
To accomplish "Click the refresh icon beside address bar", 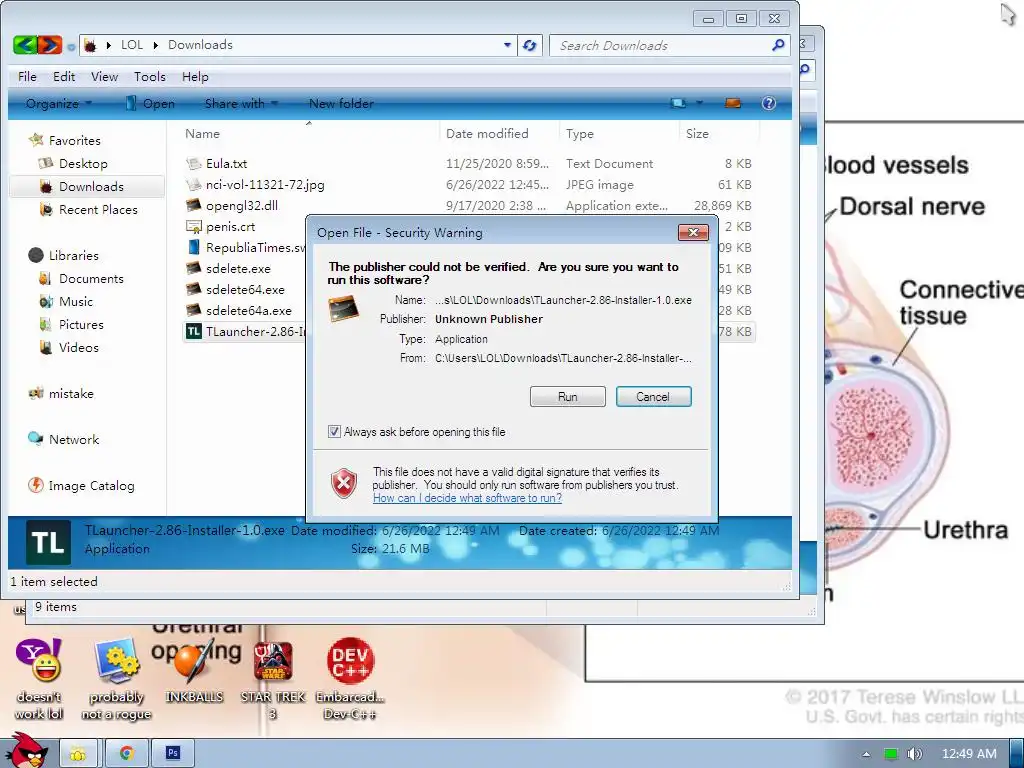I will coord(530,46).
